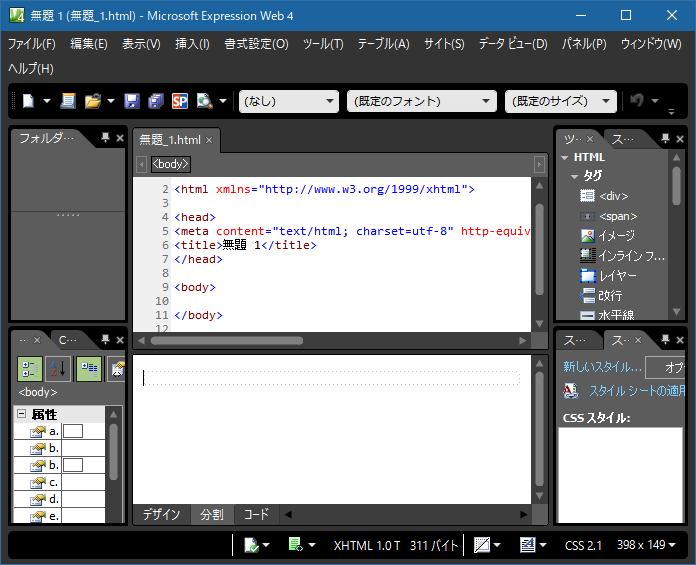
Task: Toggle show set properties on top
Action: [89, 369]
